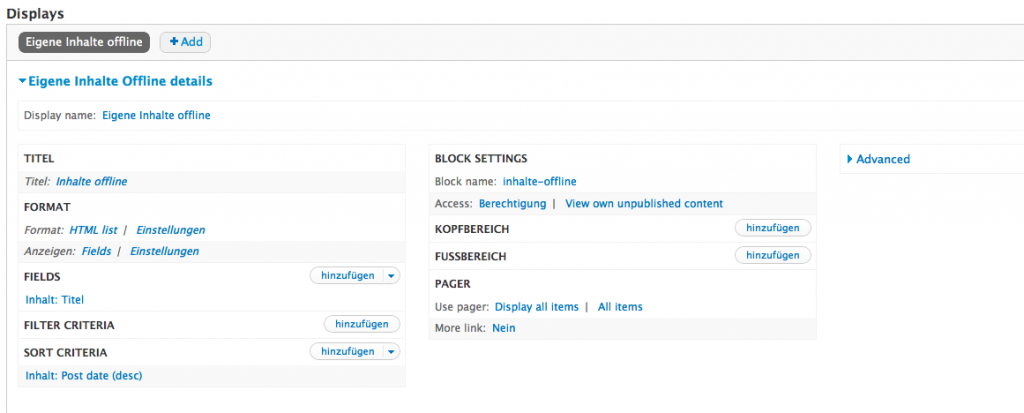The image size is (1024, 413).
Task: Open the Fields hinzufügen dropdown arrow
Action: (x=392, y=275)
